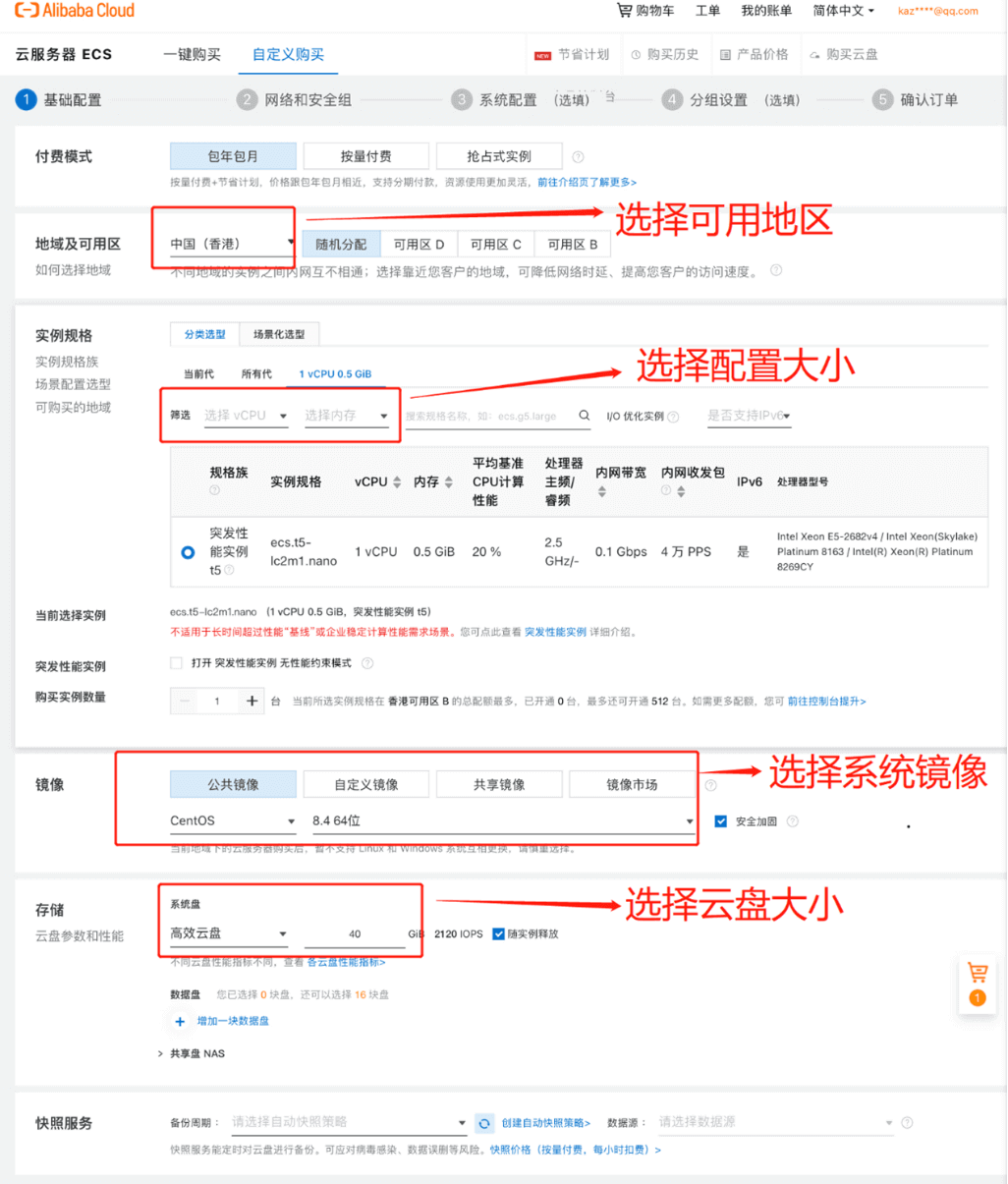Click help icon next to 无性能约束模式
This screenshot has height=1184, width=1008.
click(x=367, y=663)
